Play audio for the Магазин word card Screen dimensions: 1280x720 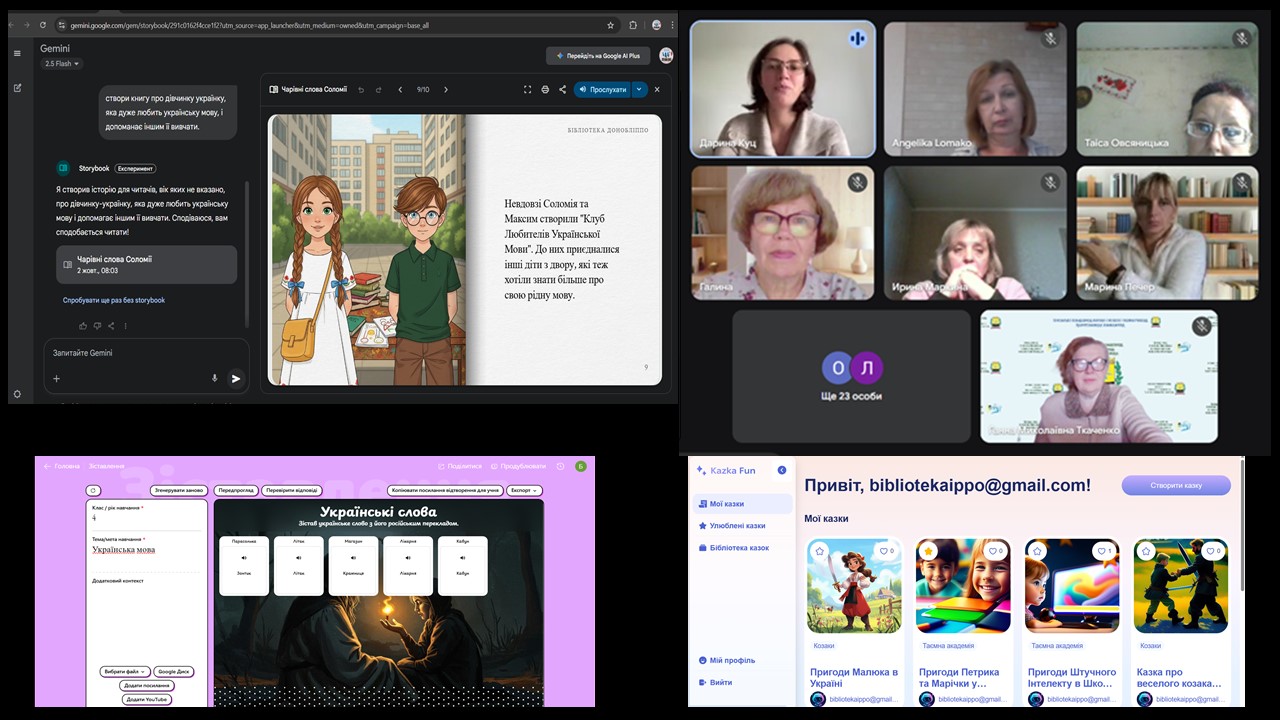pos(353,558)
